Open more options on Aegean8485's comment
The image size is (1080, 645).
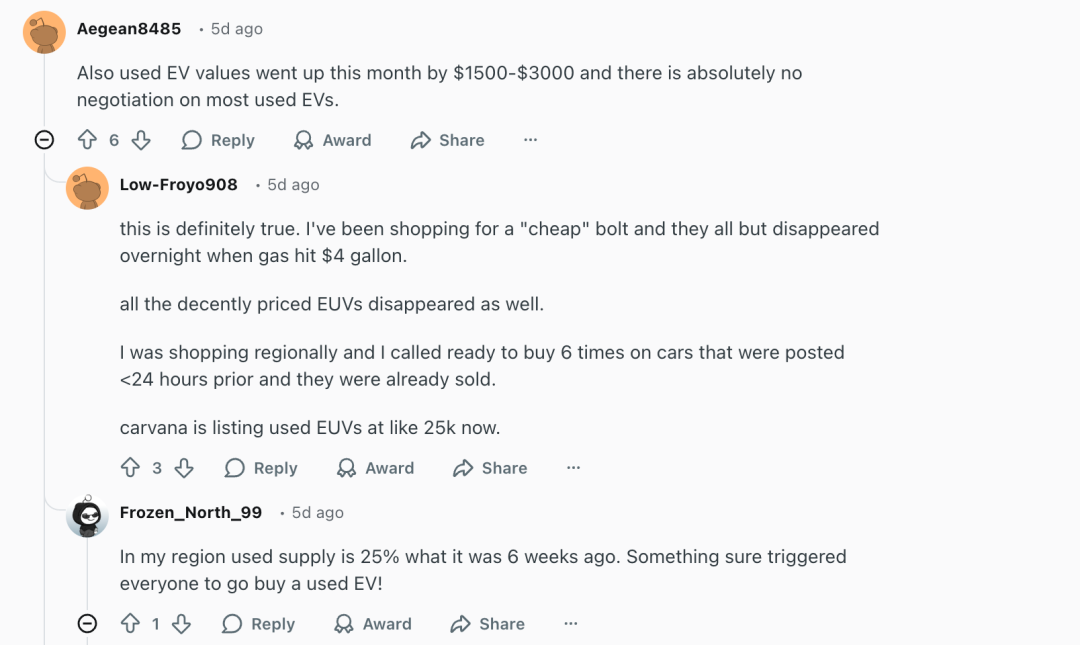pos(530,140)
